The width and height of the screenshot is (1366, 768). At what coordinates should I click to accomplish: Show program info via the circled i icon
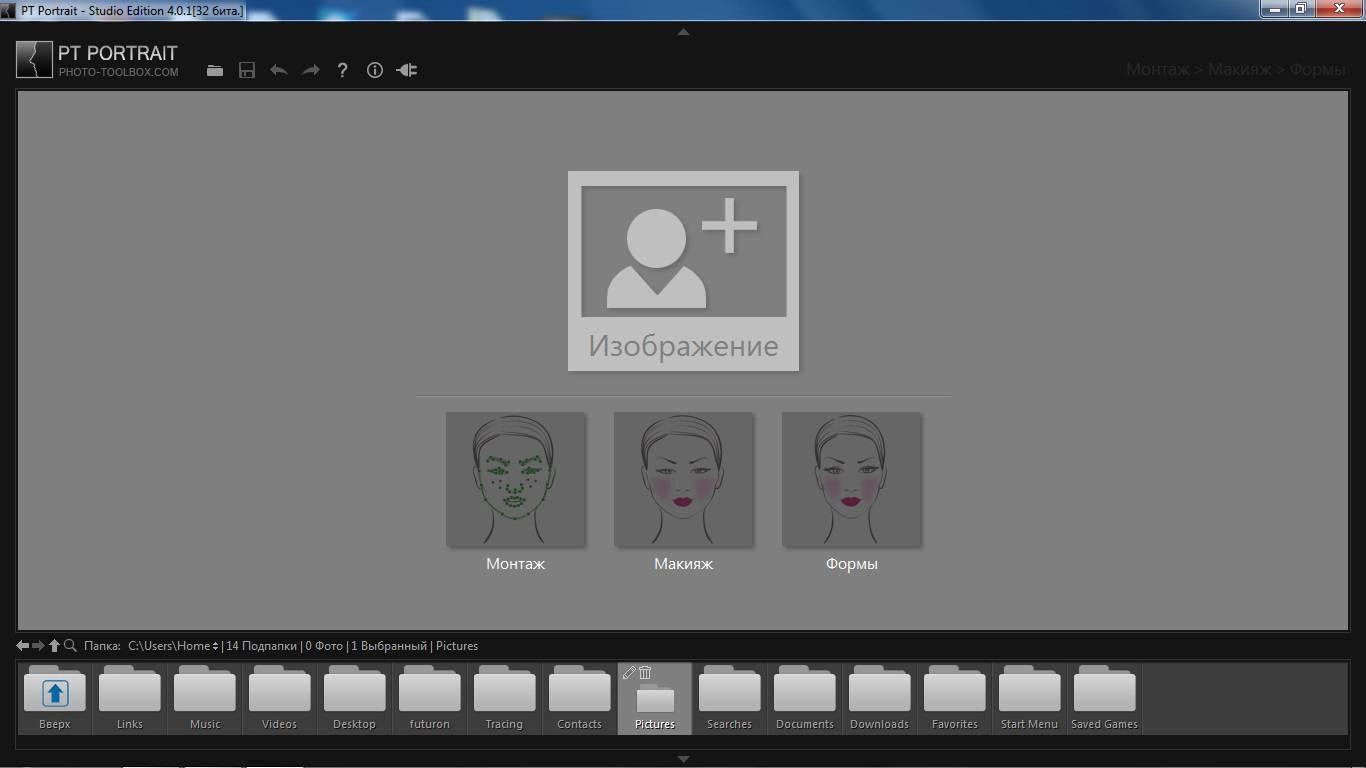click(x=375, y=70)
